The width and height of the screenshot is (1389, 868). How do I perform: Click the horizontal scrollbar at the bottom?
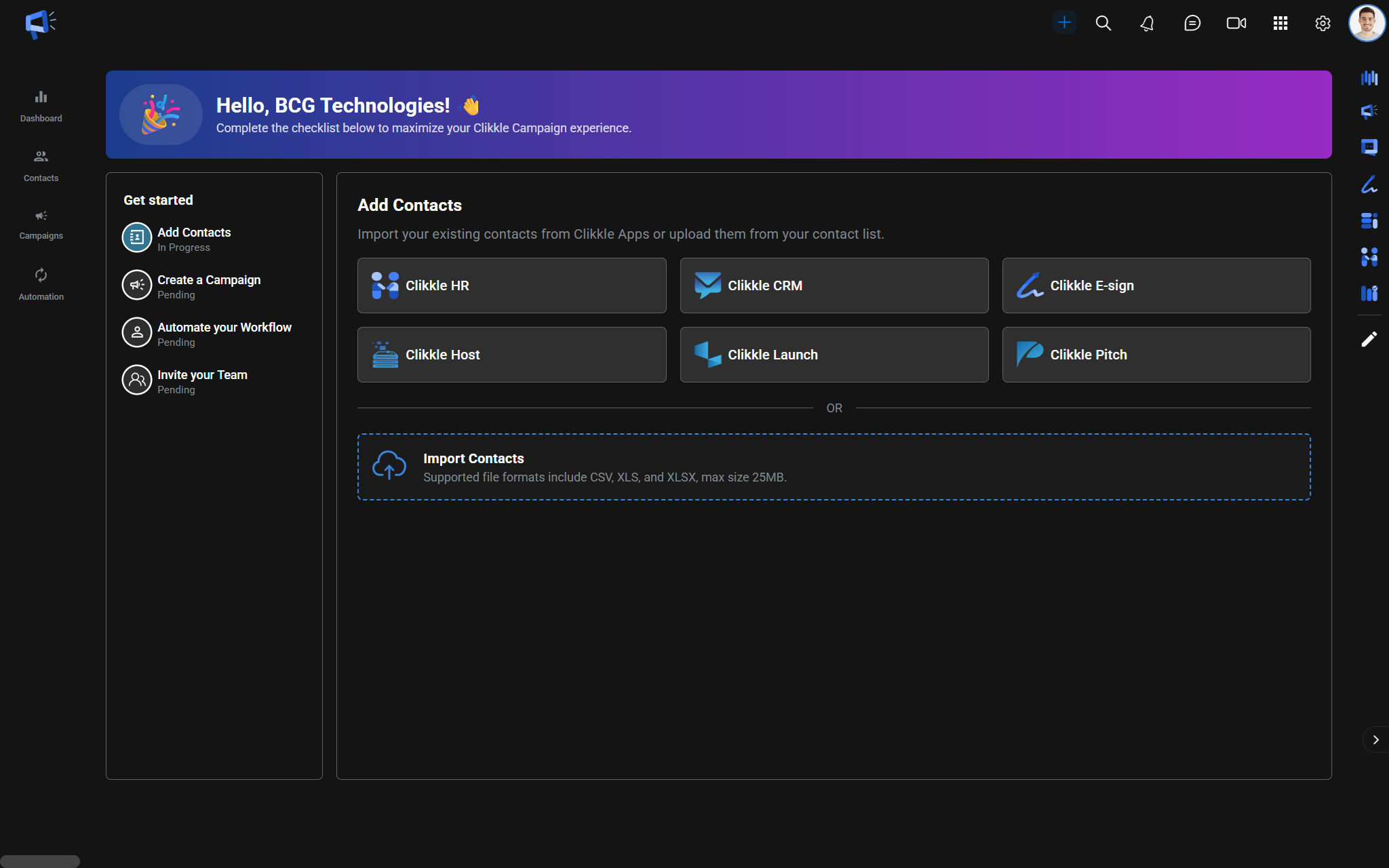[x=40, y=861]
